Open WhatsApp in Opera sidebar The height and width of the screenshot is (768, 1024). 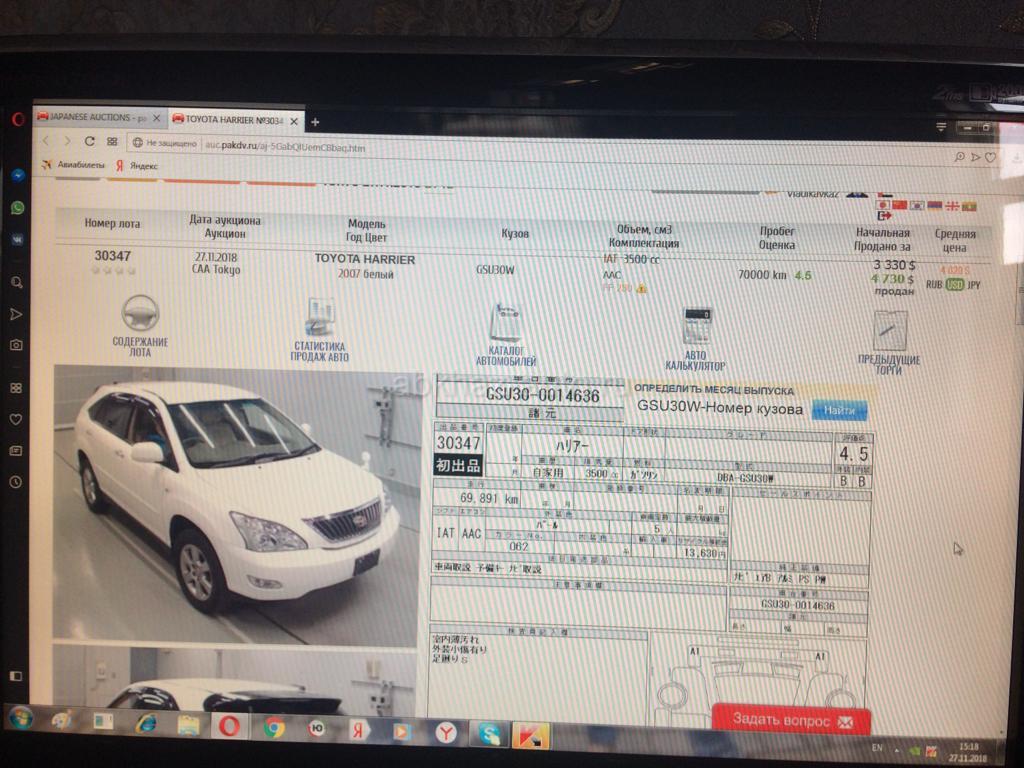coord(17,207)
